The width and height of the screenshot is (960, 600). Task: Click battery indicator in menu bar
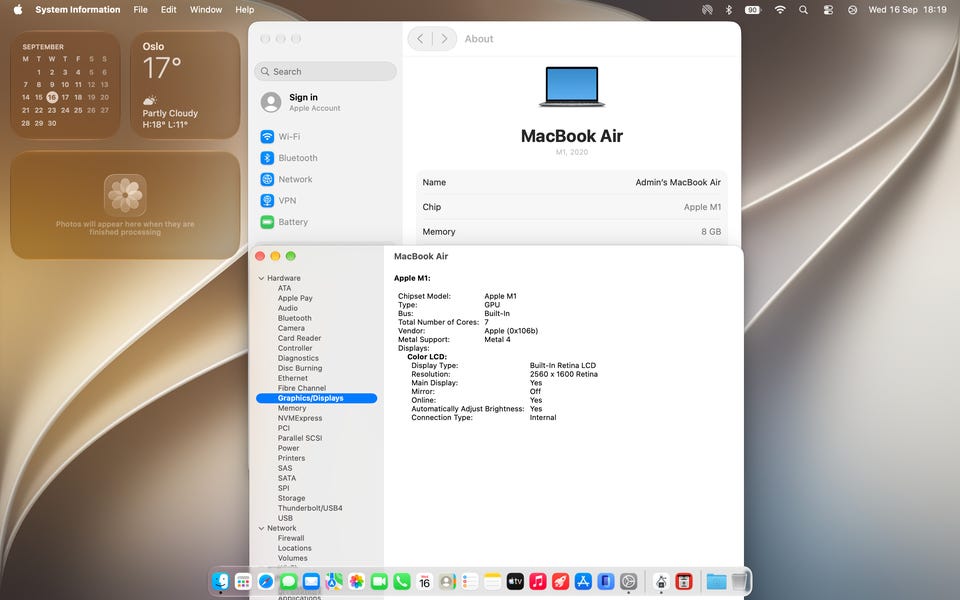[x=752, y=10]
